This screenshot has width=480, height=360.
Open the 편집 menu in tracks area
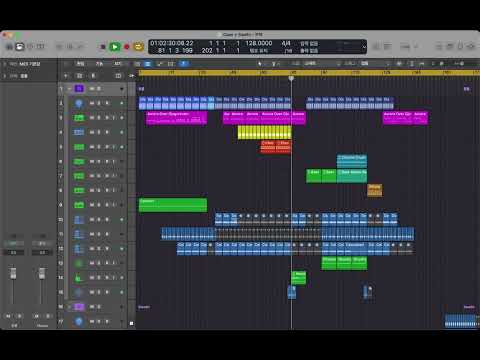click(x=80, y=64)
